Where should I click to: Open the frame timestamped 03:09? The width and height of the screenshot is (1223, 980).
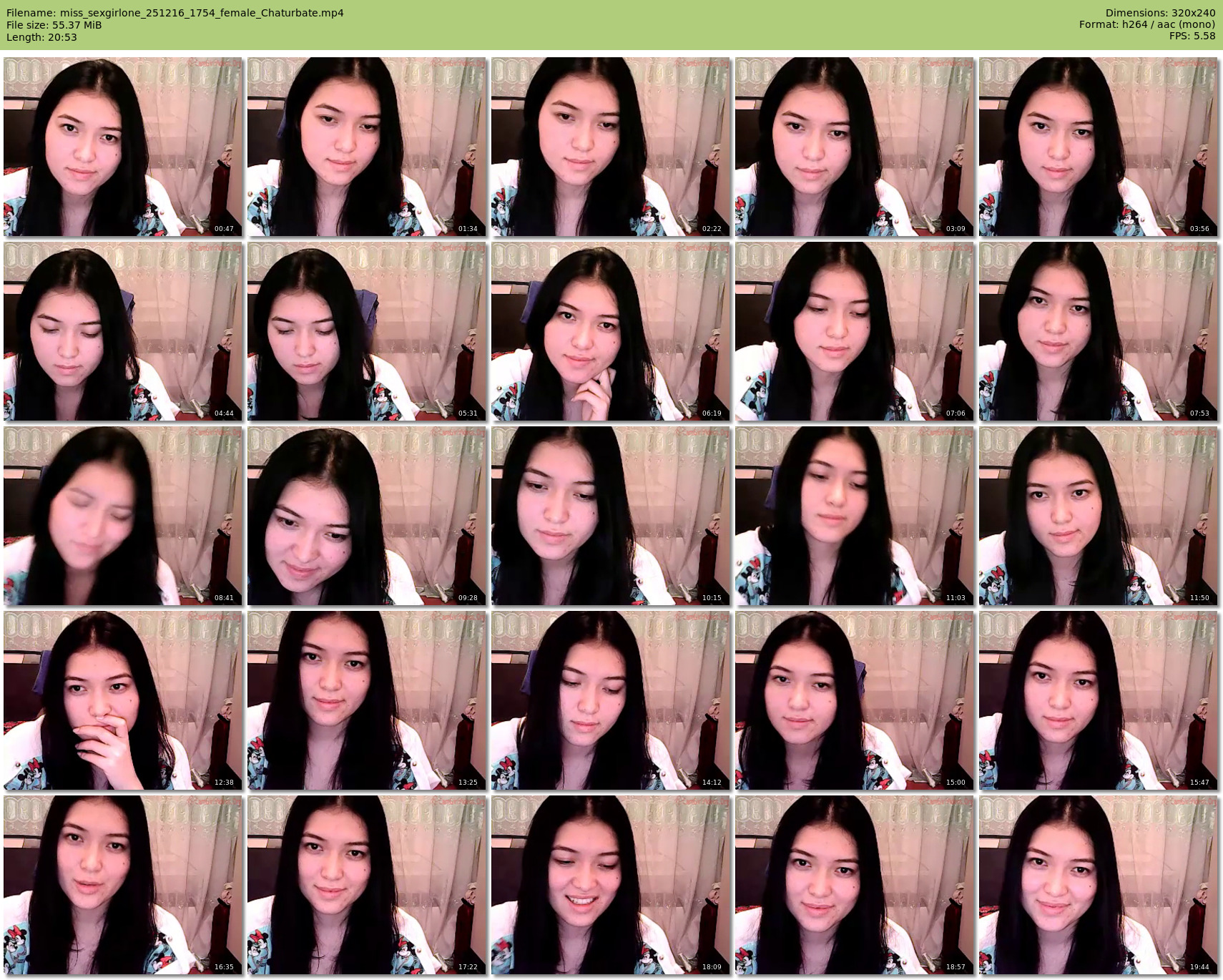(x=854, y=147)
